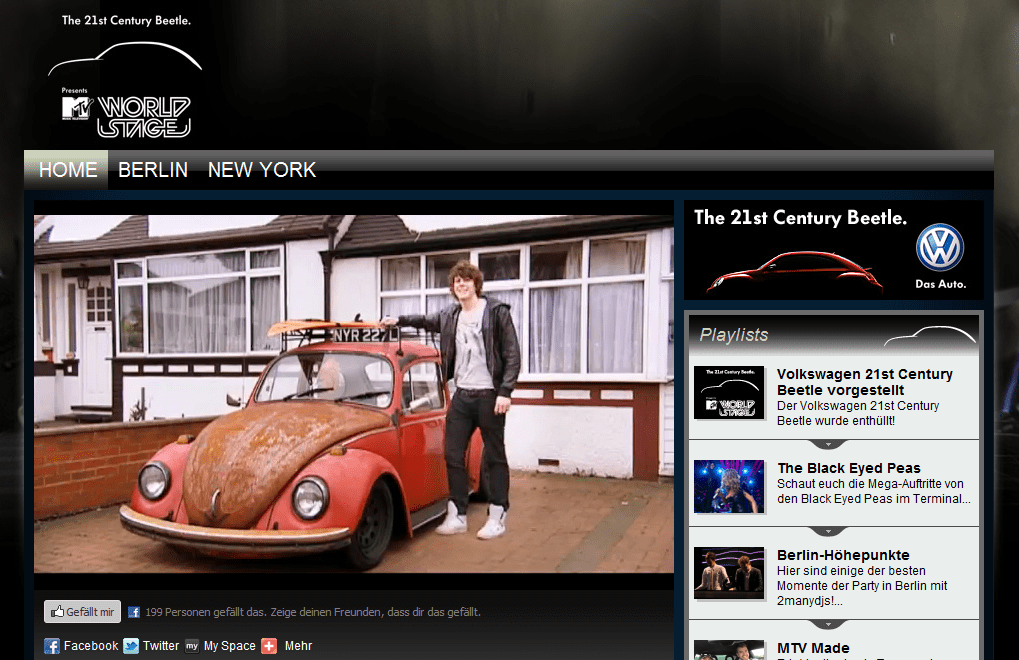
Task: Open the Berlin-Höhepunkte playlist title
Action: click(843, 555)
